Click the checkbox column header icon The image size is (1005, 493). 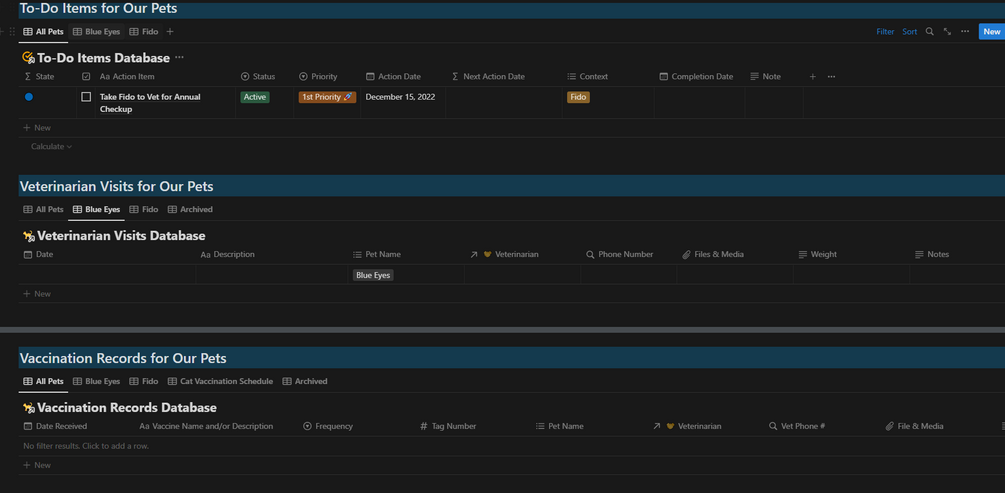click(87, 76)
